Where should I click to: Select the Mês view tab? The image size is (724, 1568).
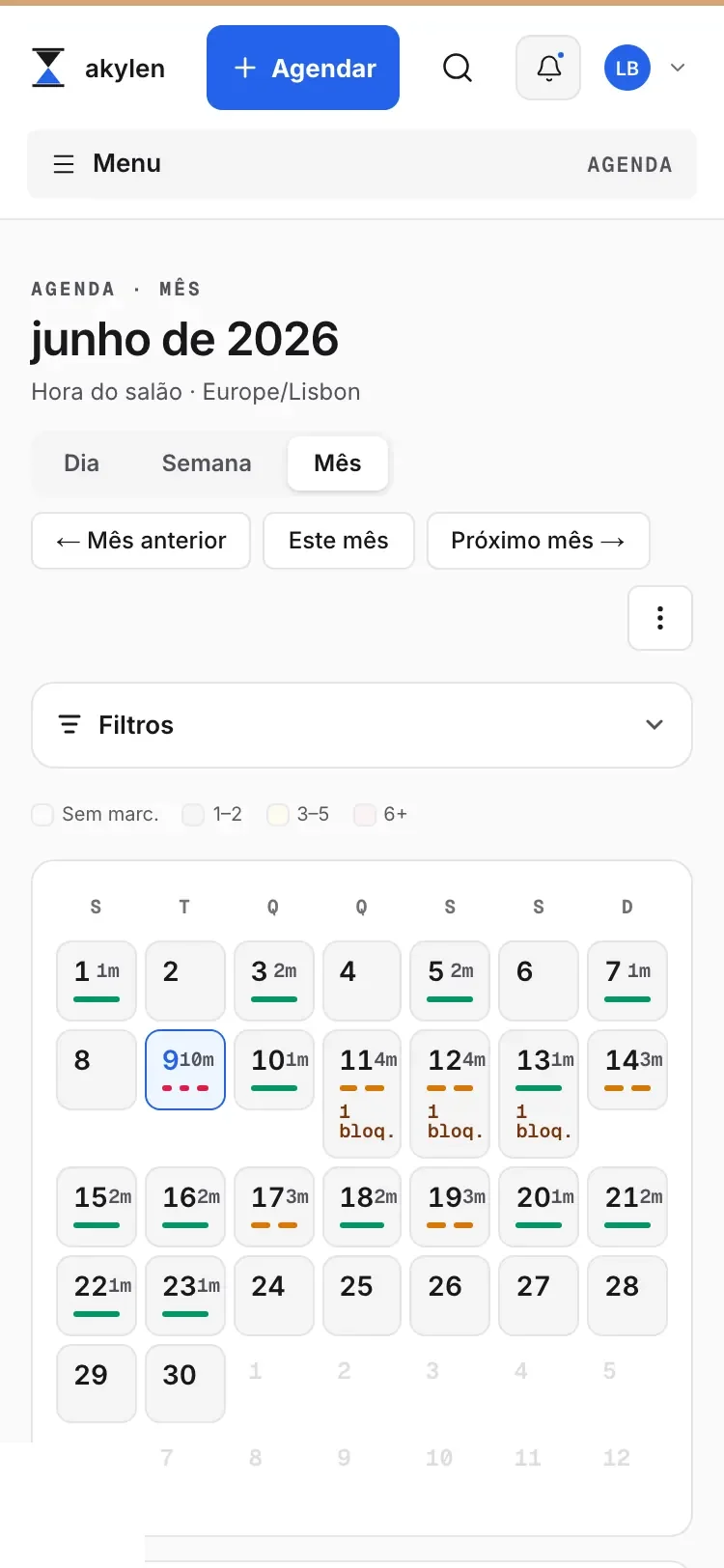[x=338, y=463]
